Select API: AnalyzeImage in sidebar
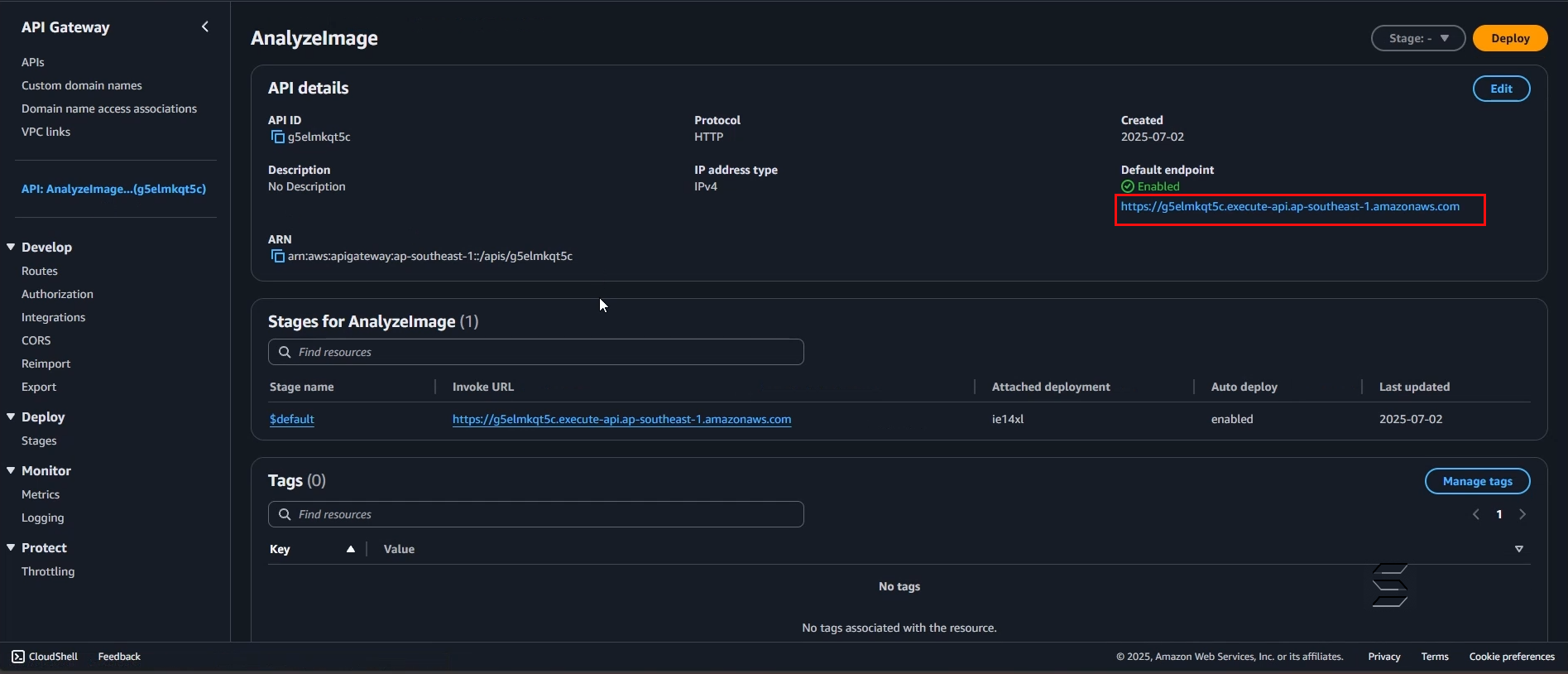1568x674 pixels. coord(114,189)
